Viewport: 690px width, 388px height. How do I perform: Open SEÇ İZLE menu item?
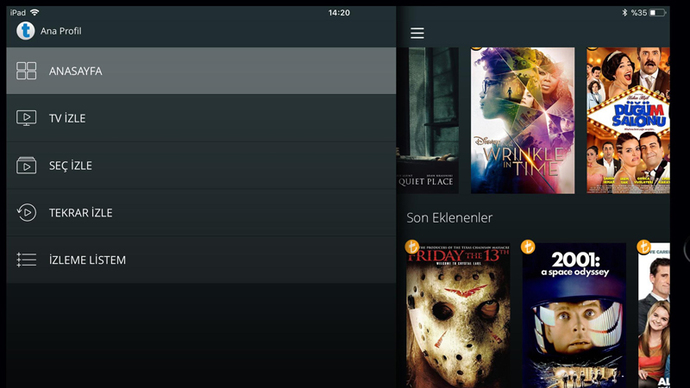click(201, 165)
